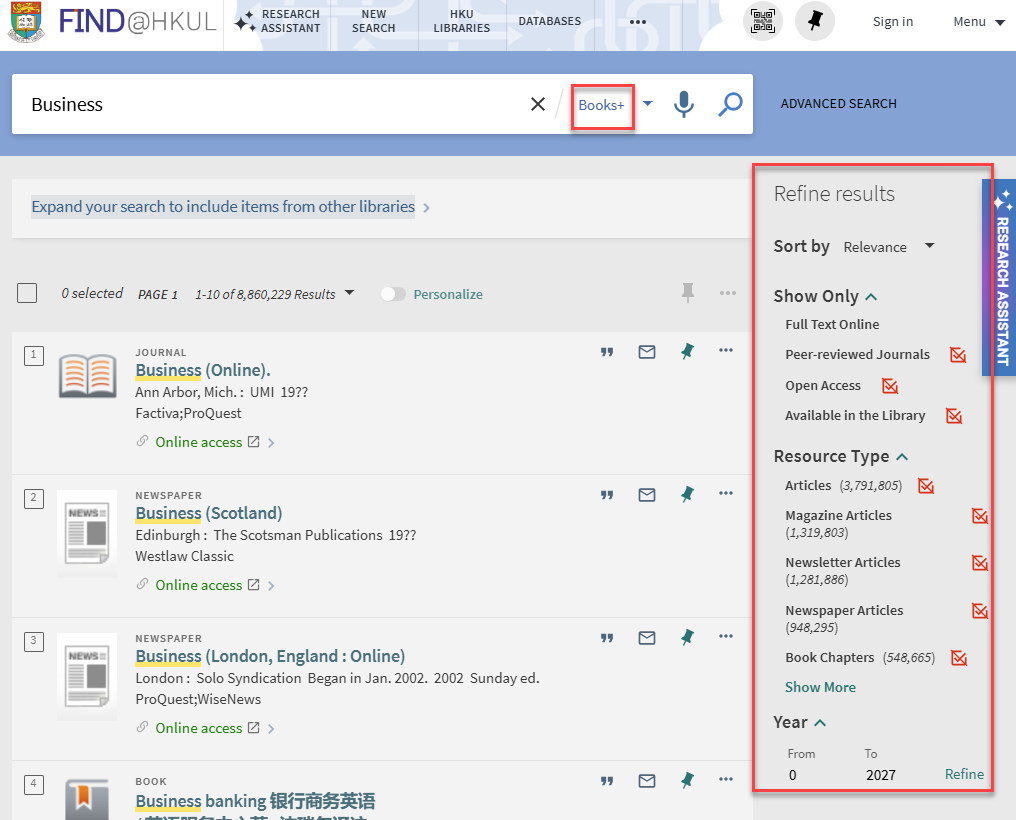The width and height of the screenshot is (1016, 820).
Task: Open the QR code icon in the header
Action: [x=763, y=20]
